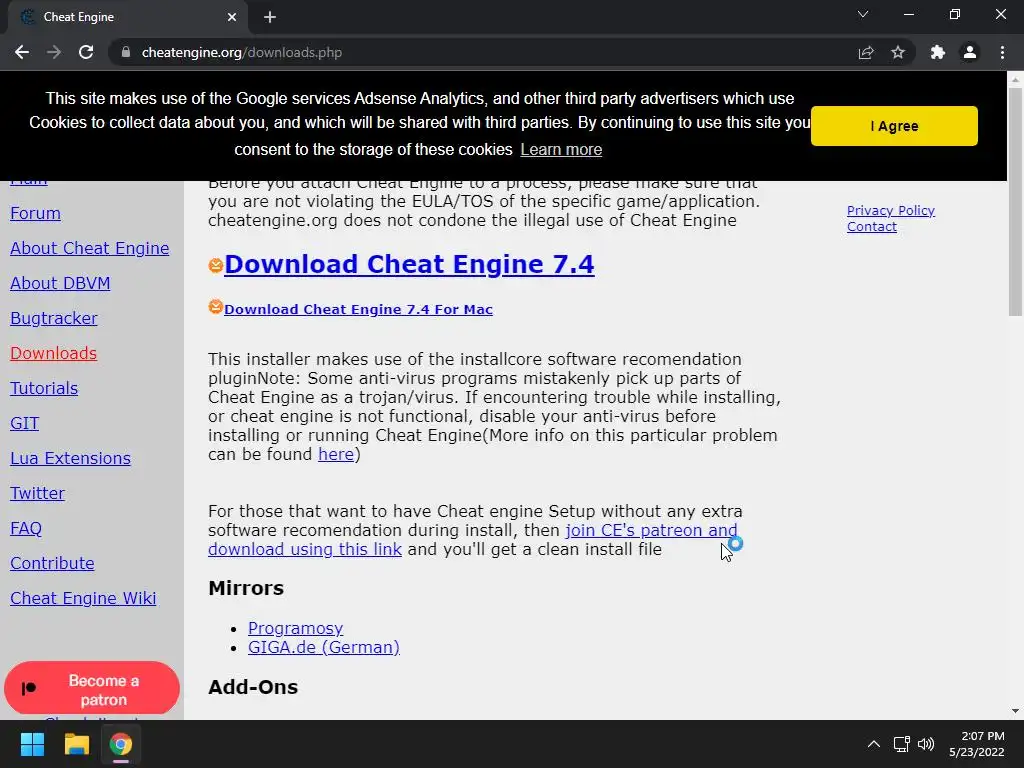Click the address bar URL

click(242, 52)
